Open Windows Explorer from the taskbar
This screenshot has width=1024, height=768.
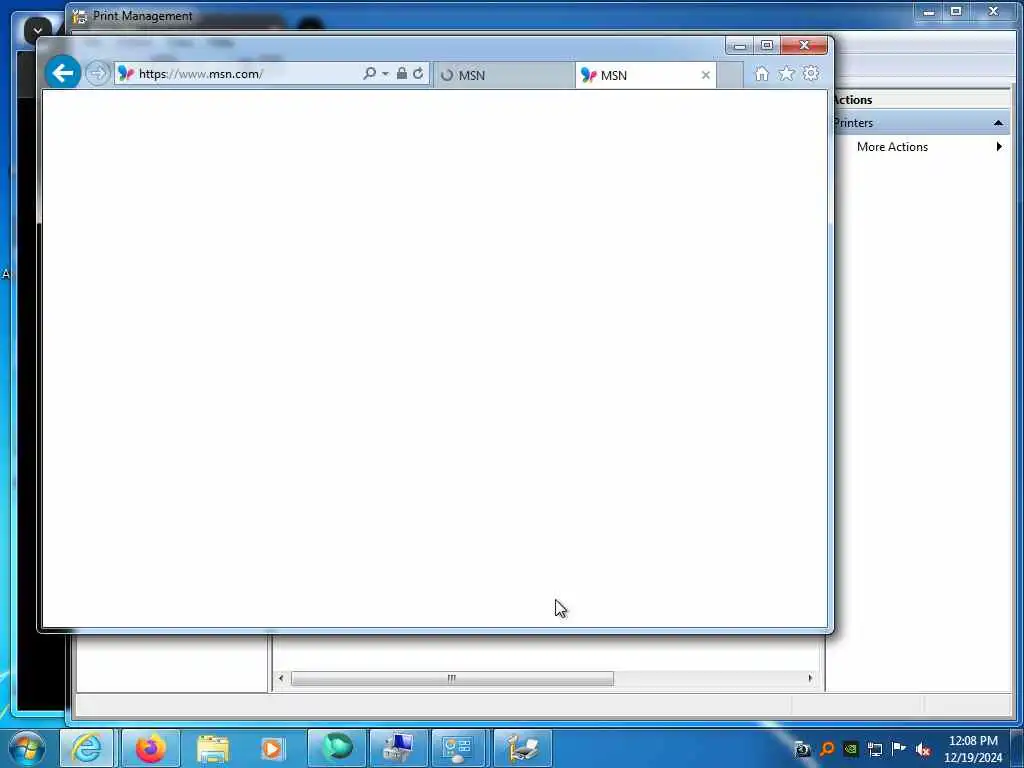coord(213,748)
